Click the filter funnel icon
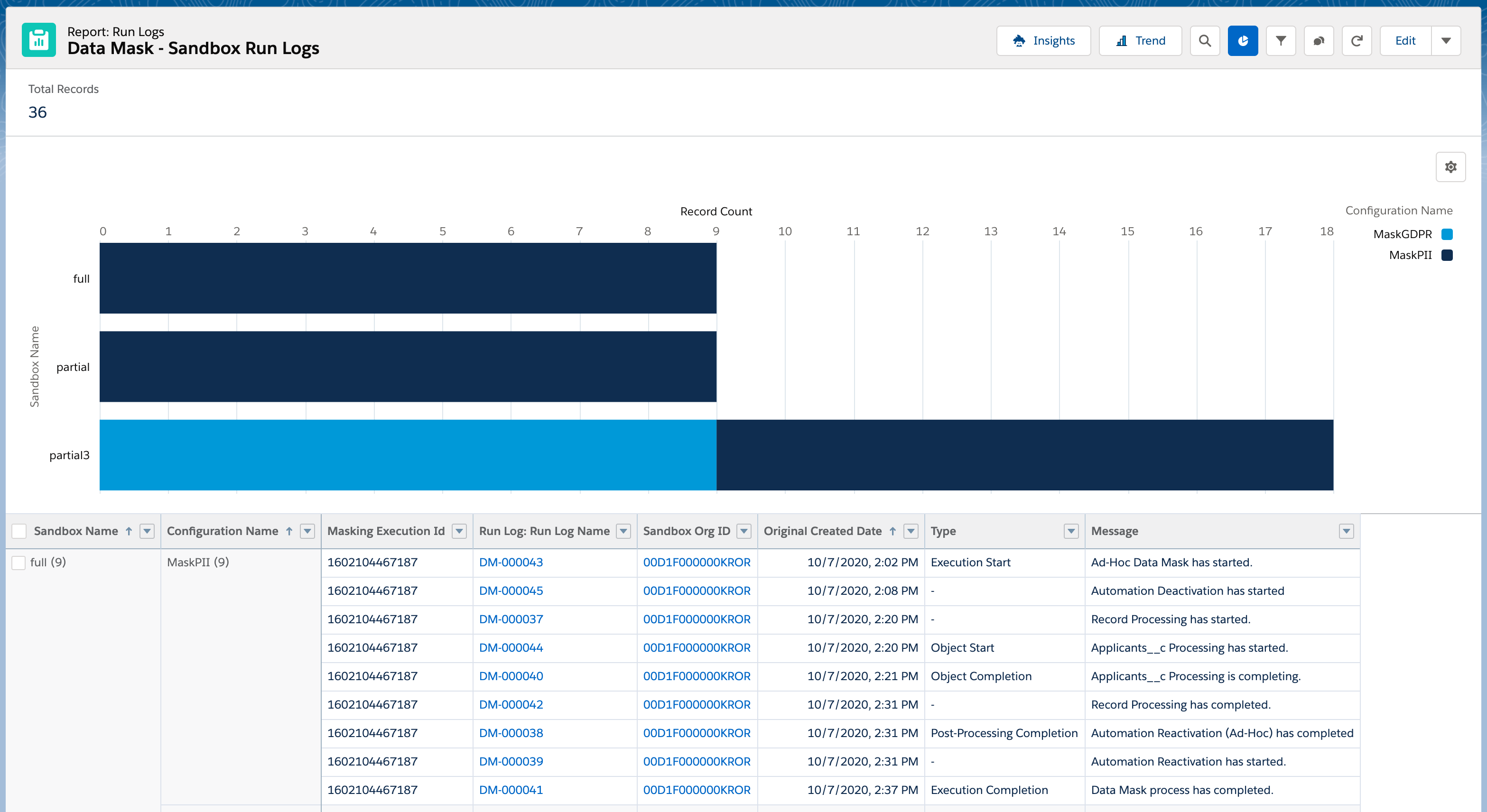 (x=1281, y=40)
